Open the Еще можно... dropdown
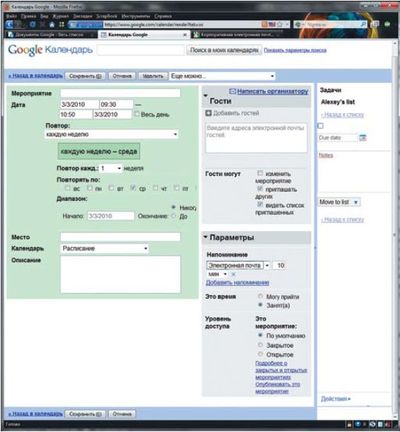The width and height of the screenshot is (400, 432). 222,76
